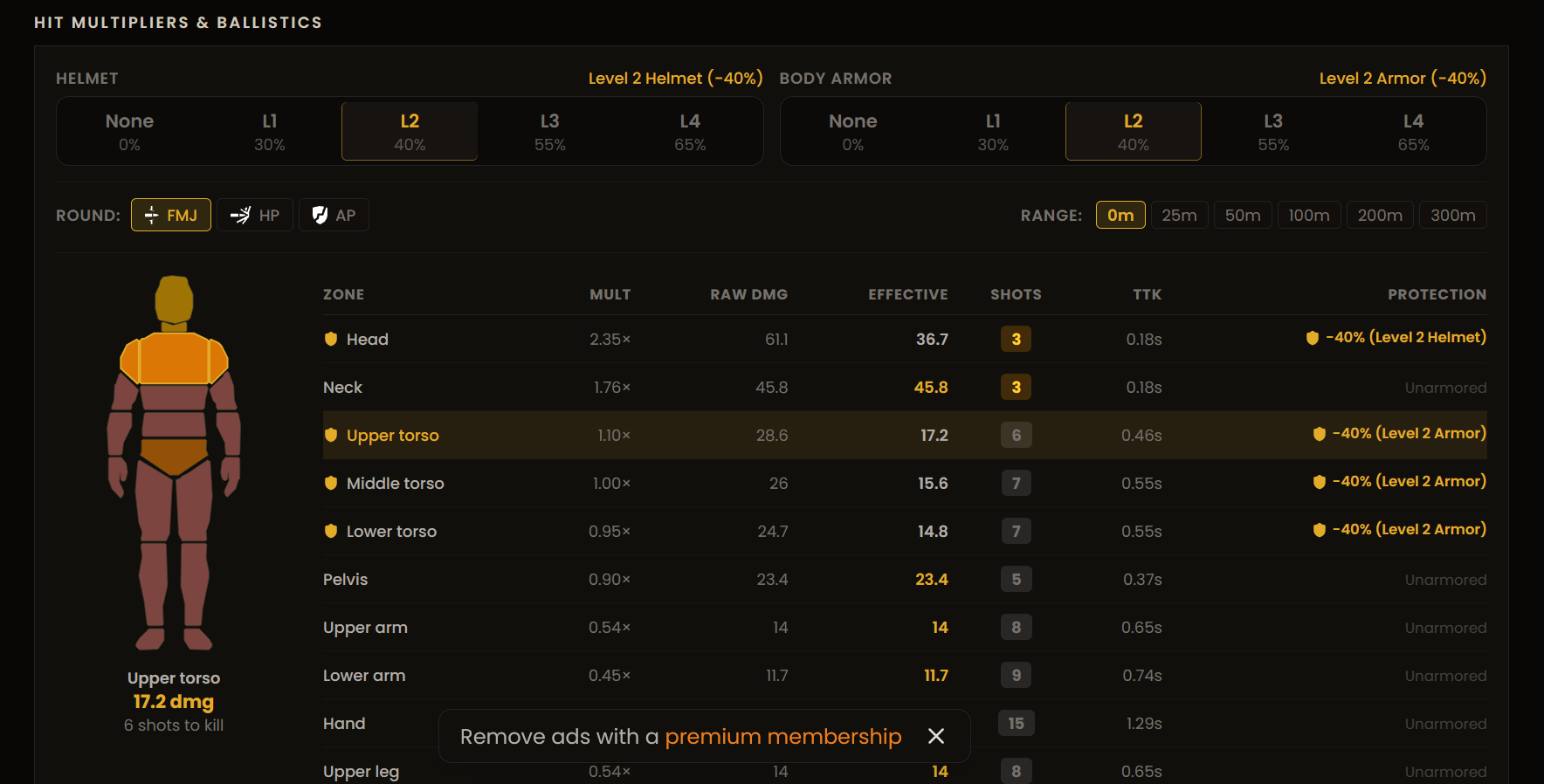Click the Pelvis row shots badge
The width and height of the screenshot is (1544, 784).
tap(1016, 579)
